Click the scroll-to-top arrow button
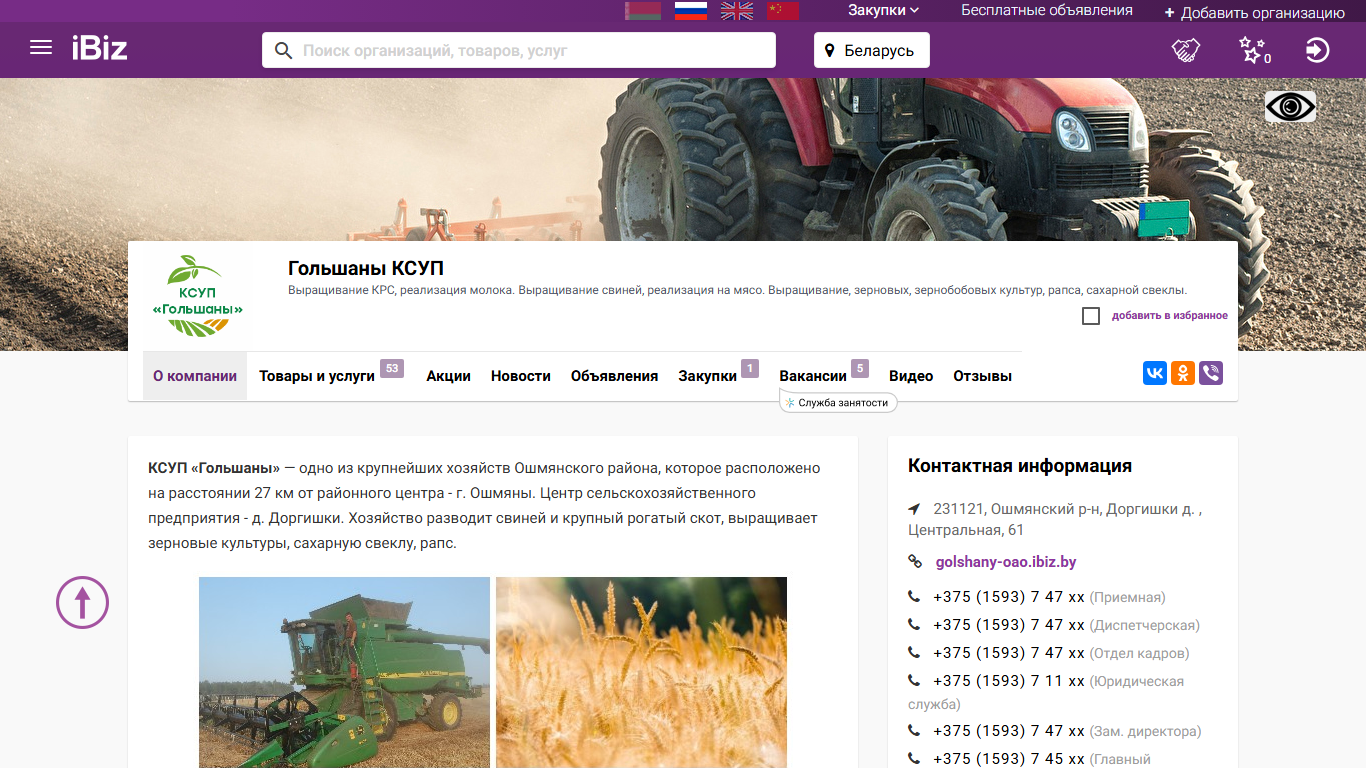Image resolution: width=1366 pixels, height=768 pixels. point(82,602)
